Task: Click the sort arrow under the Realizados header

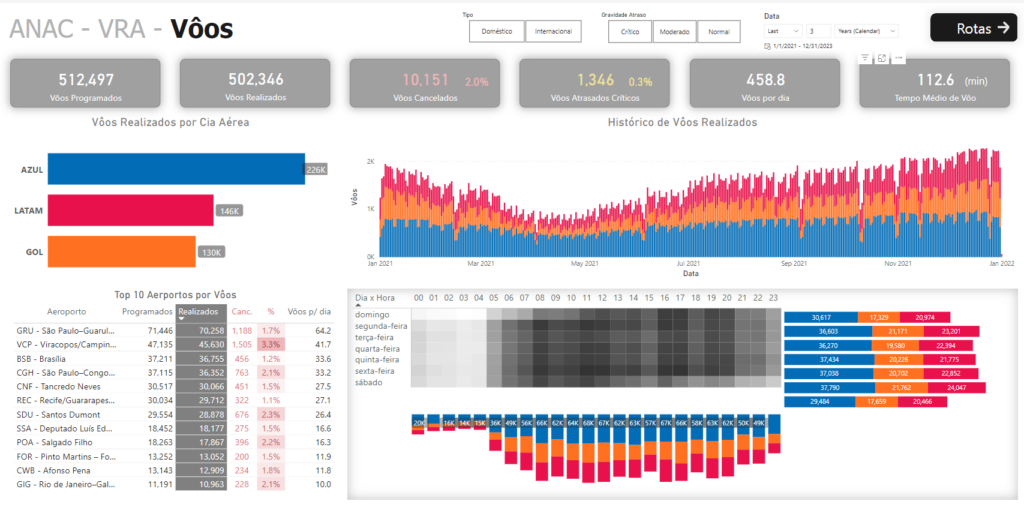Action: click(182, 319)
